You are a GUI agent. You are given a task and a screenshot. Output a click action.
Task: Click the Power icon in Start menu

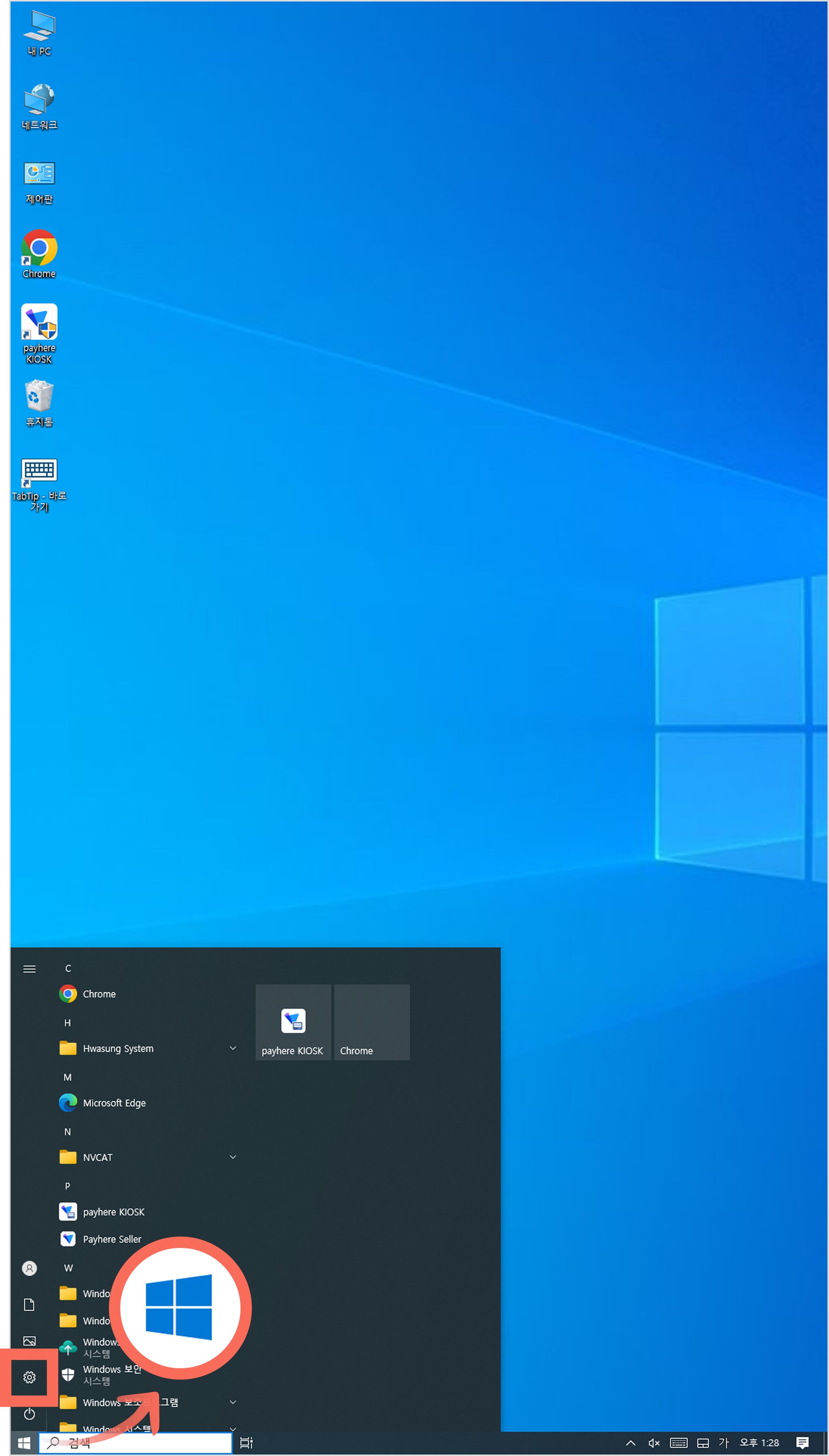click(30, 1413)
